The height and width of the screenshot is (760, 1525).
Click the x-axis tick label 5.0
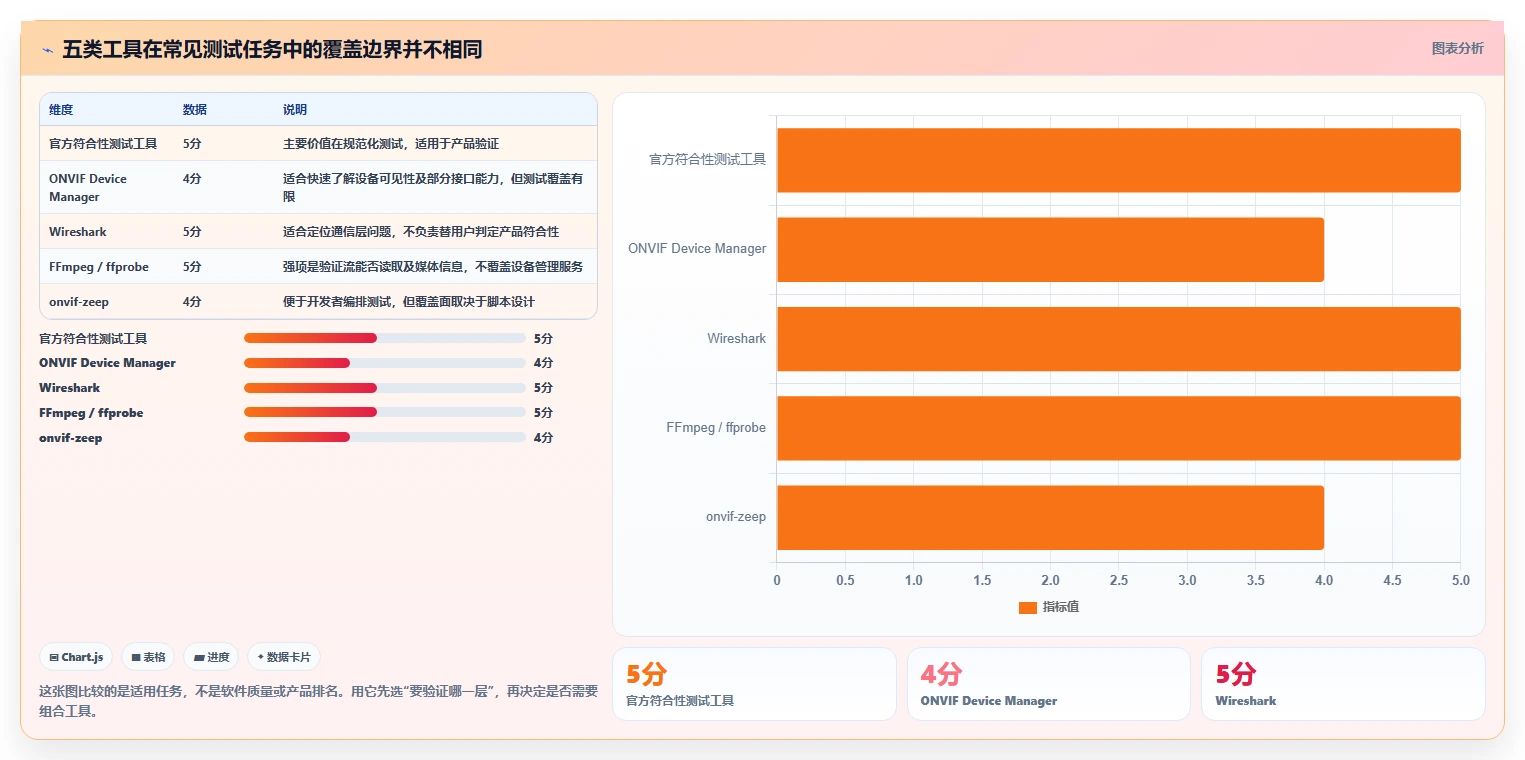(x=1460, y=580)
